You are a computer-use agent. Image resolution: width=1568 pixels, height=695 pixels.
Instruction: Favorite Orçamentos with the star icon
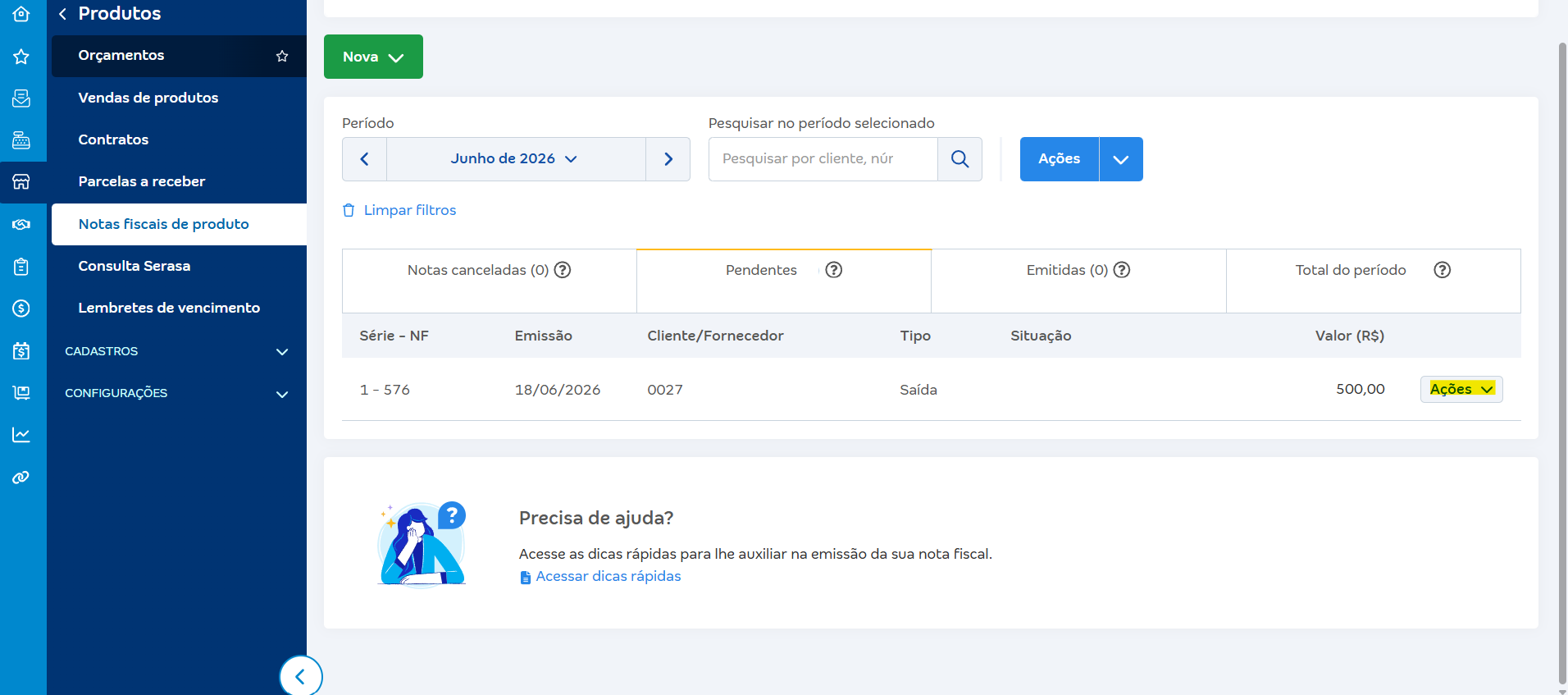(282, 56)
